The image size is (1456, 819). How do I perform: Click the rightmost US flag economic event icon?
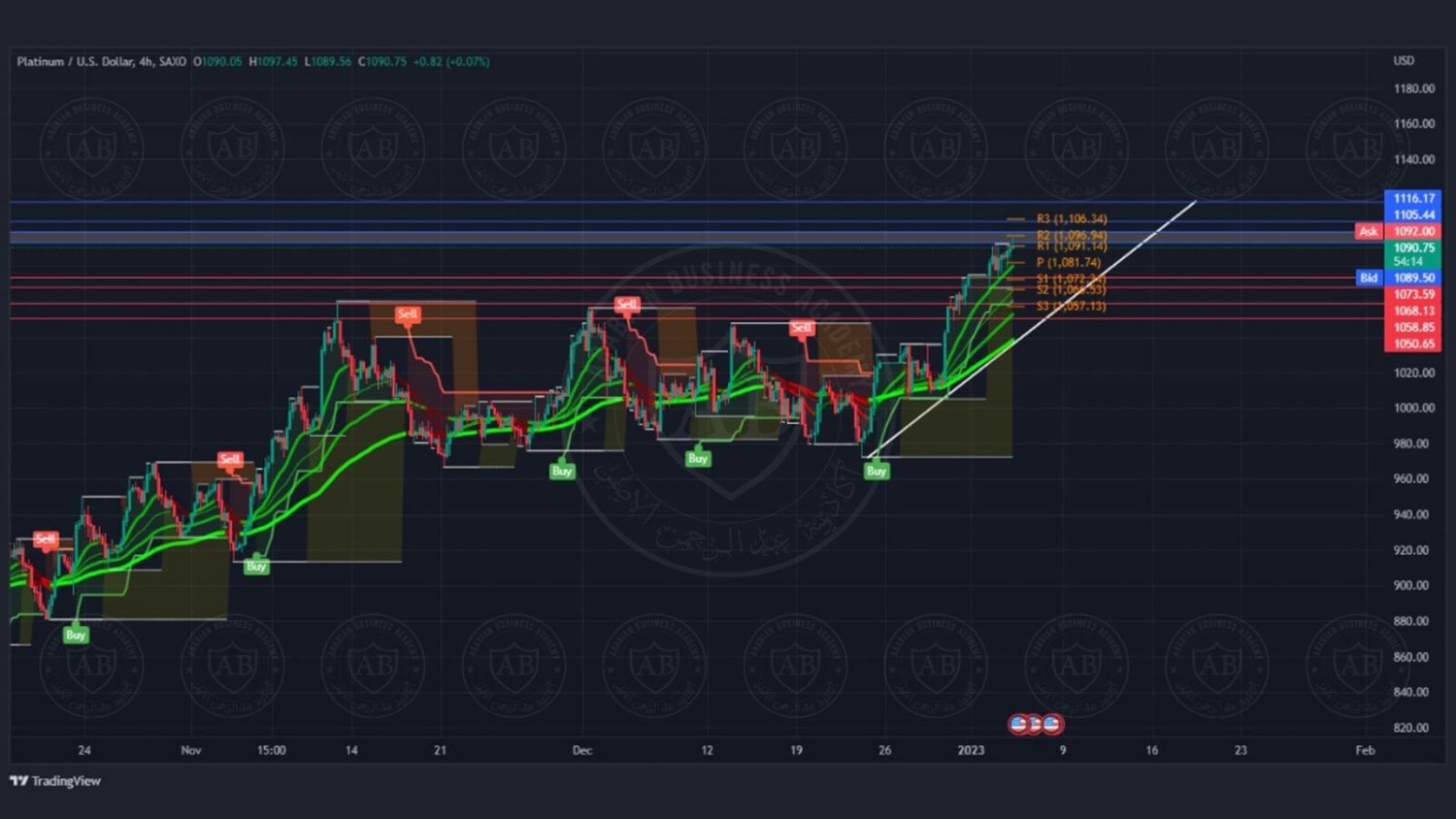tap(1052, 724)
